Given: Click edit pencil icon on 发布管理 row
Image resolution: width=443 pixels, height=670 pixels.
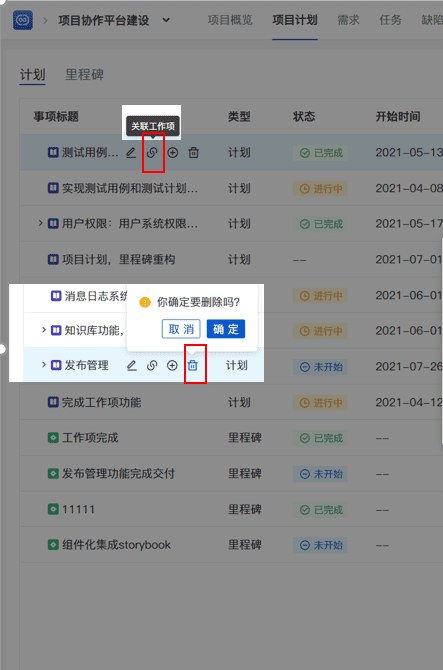Looking at the screenshot, I should (x=132, y=365).
